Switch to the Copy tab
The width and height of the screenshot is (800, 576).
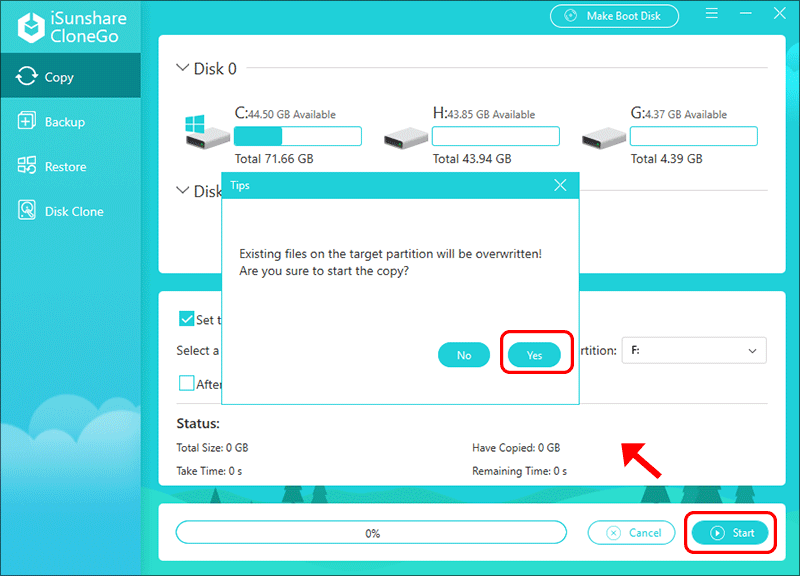[x=70, y=77]
